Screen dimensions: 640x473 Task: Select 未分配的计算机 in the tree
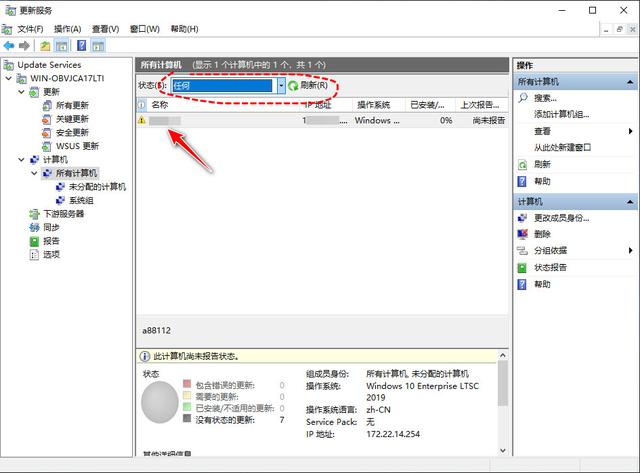click(97, 187)
